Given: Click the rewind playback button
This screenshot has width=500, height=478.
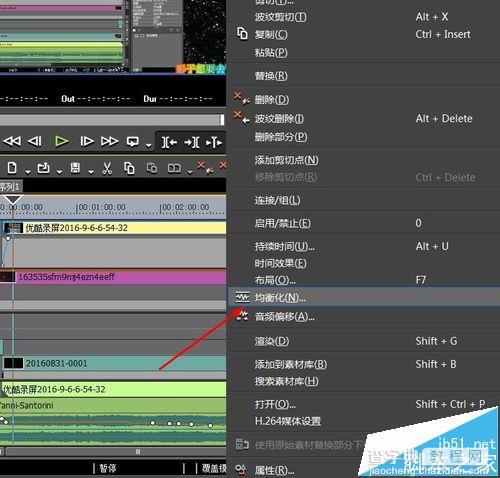Looking at the screenshot, I should coord(12,142).
